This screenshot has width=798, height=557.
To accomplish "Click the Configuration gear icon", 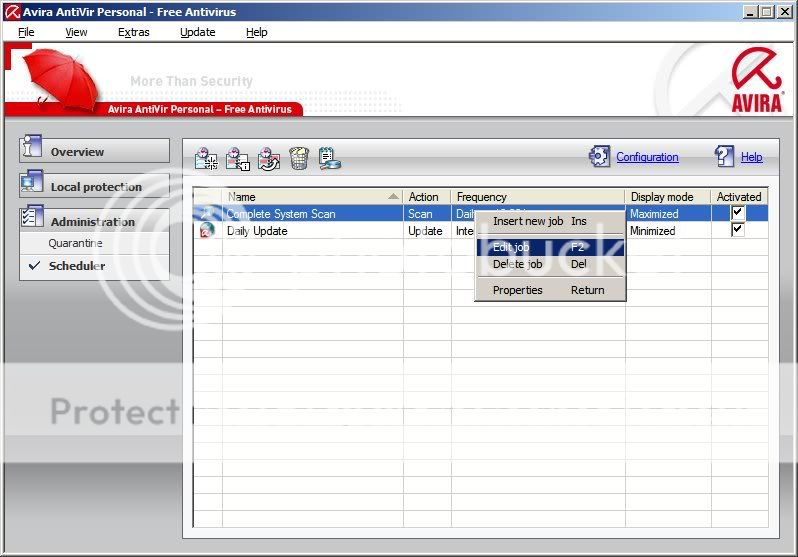I will [600, 156].
